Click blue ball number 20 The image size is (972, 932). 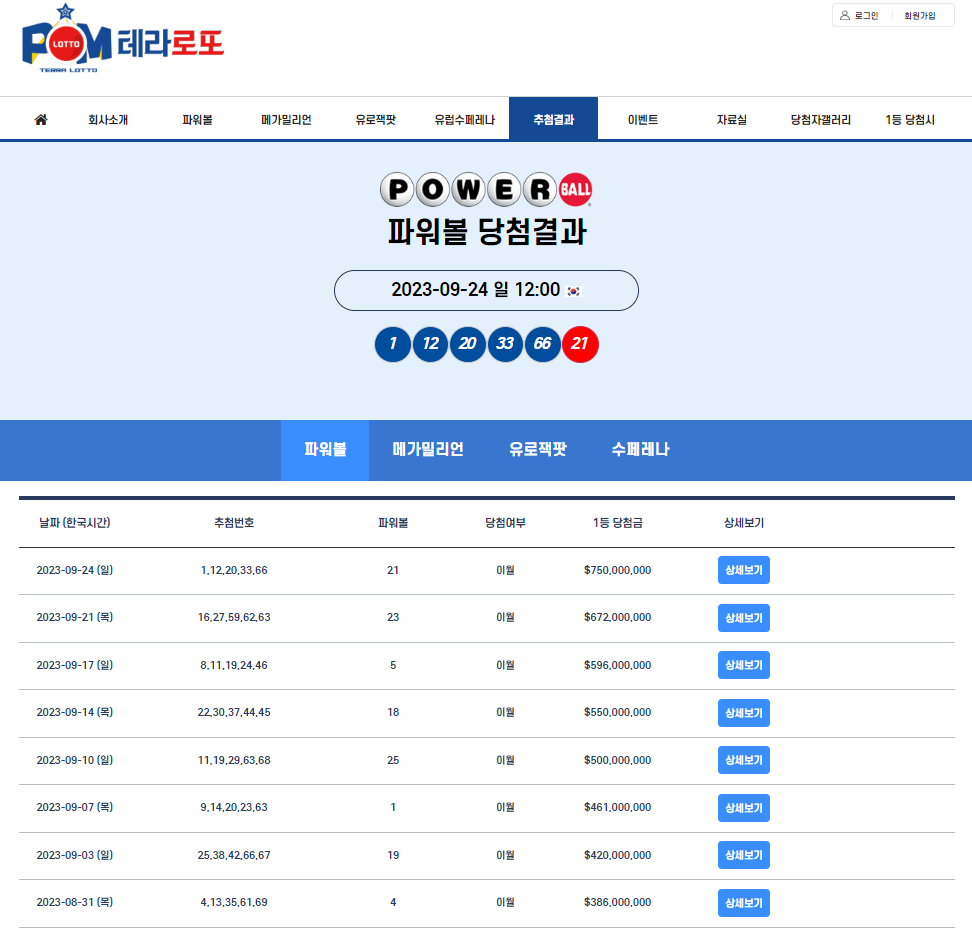467,344
